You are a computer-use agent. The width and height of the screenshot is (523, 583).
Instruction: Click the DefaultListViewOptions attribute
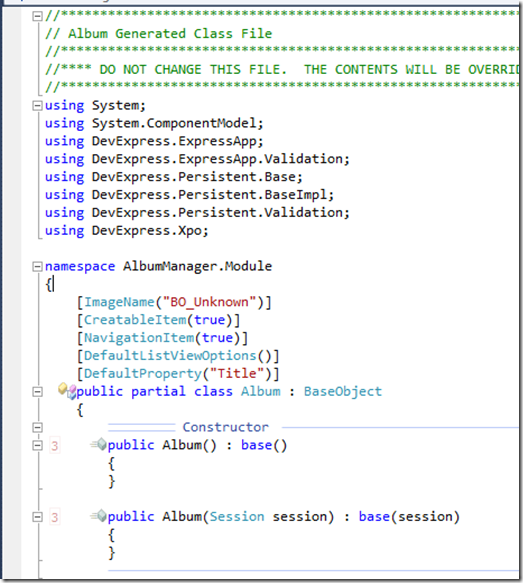[170, 356]
